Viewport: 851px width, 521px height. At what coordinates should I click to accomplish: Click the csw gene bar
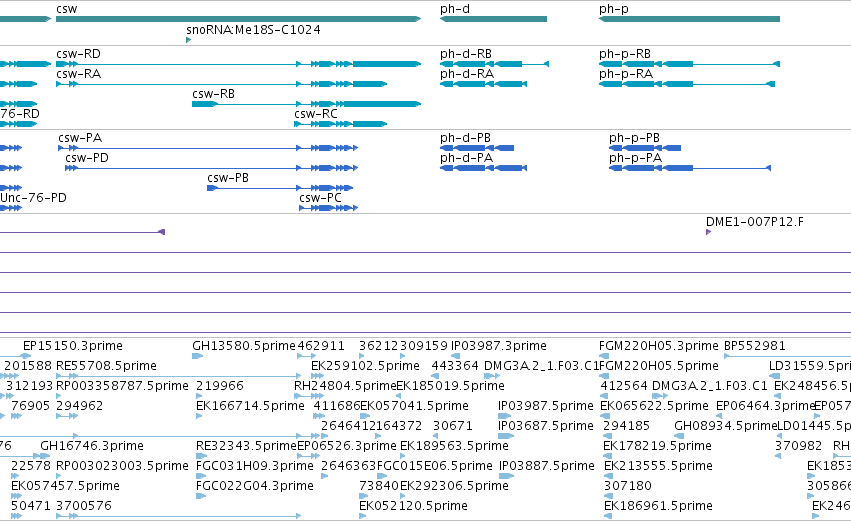(x=239, y=19)
